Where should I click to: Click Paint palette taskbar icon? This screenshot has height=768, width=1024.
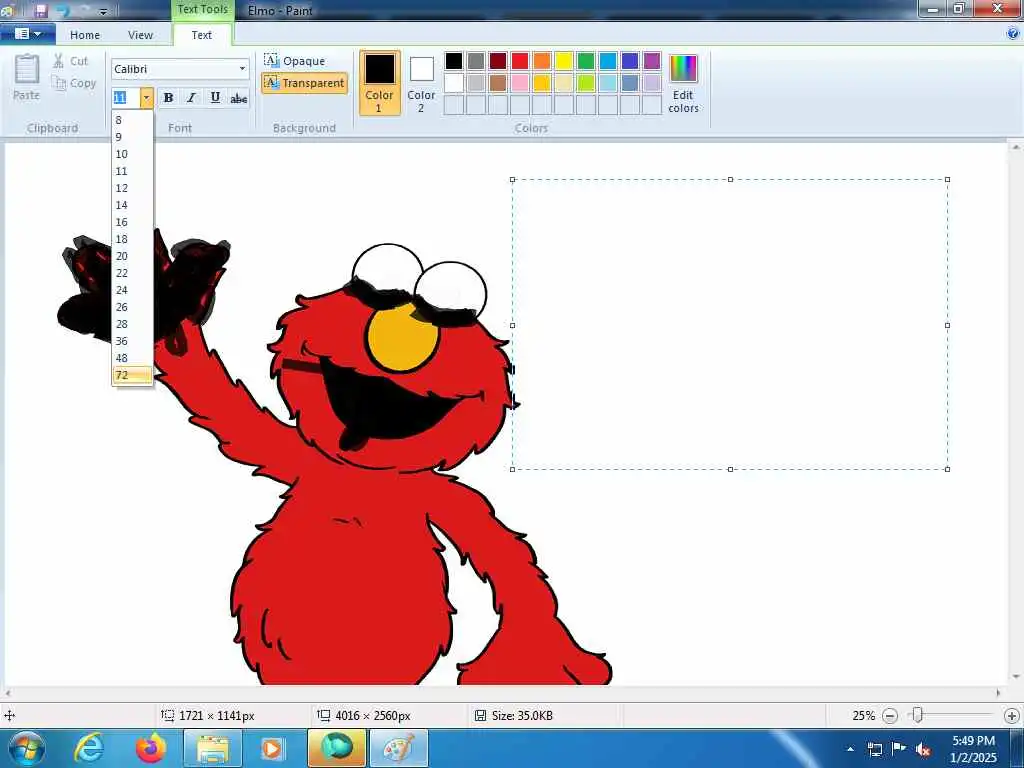coord(398,748)
